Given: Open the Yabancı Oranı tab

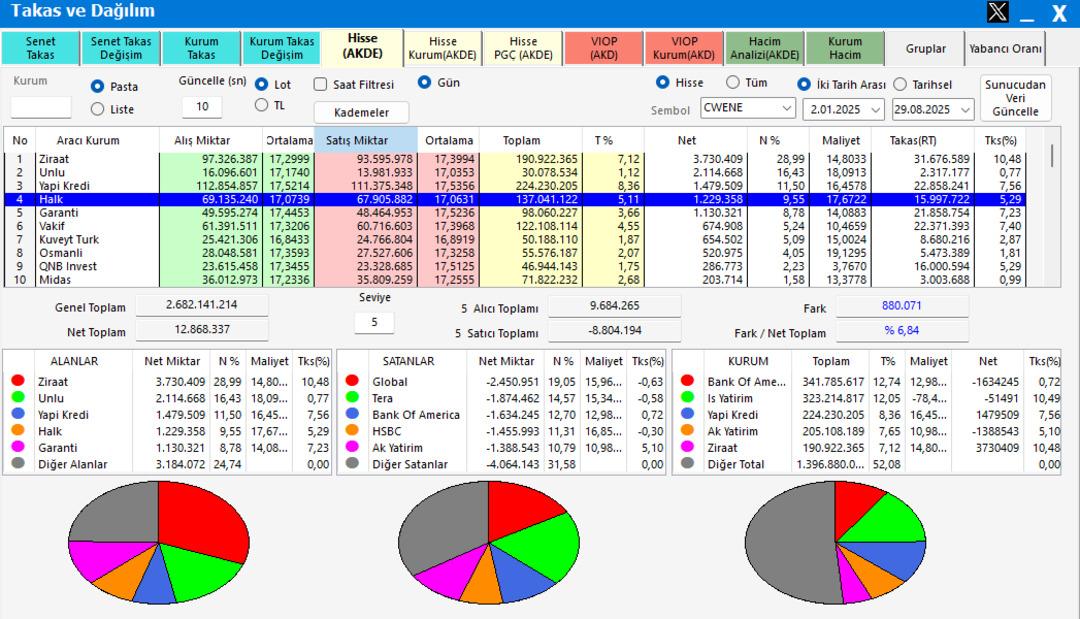Looking at the screenshot, I should (x=1005, y=48).
